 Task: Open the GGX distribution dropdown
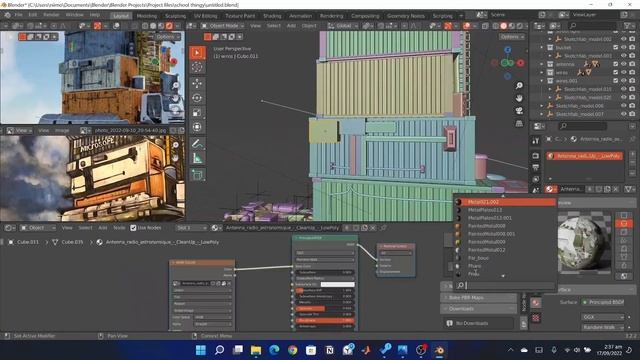tap(602, 317)
